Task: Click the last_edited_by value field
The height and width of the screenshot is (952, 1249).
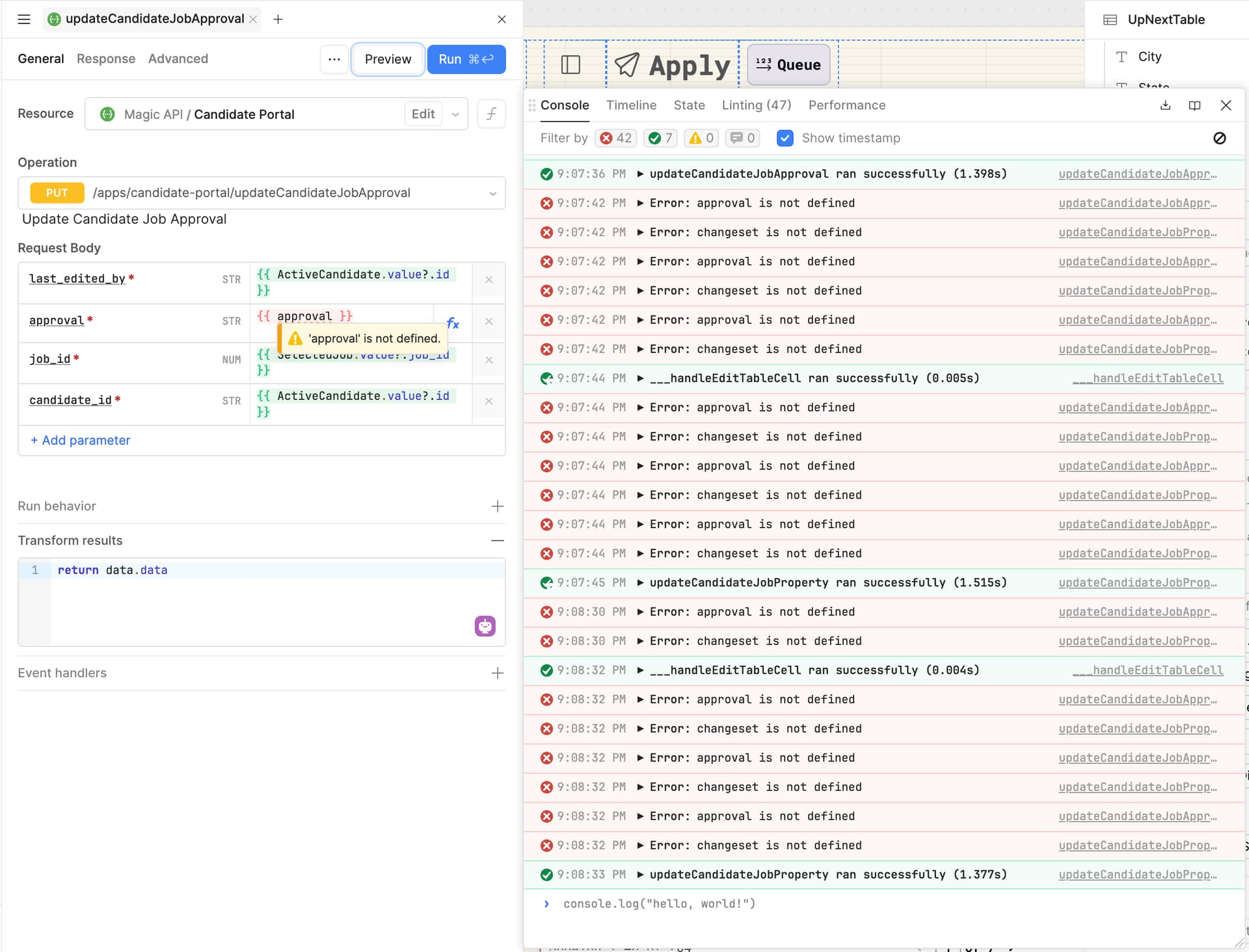Action: click(x=361, y=283)
